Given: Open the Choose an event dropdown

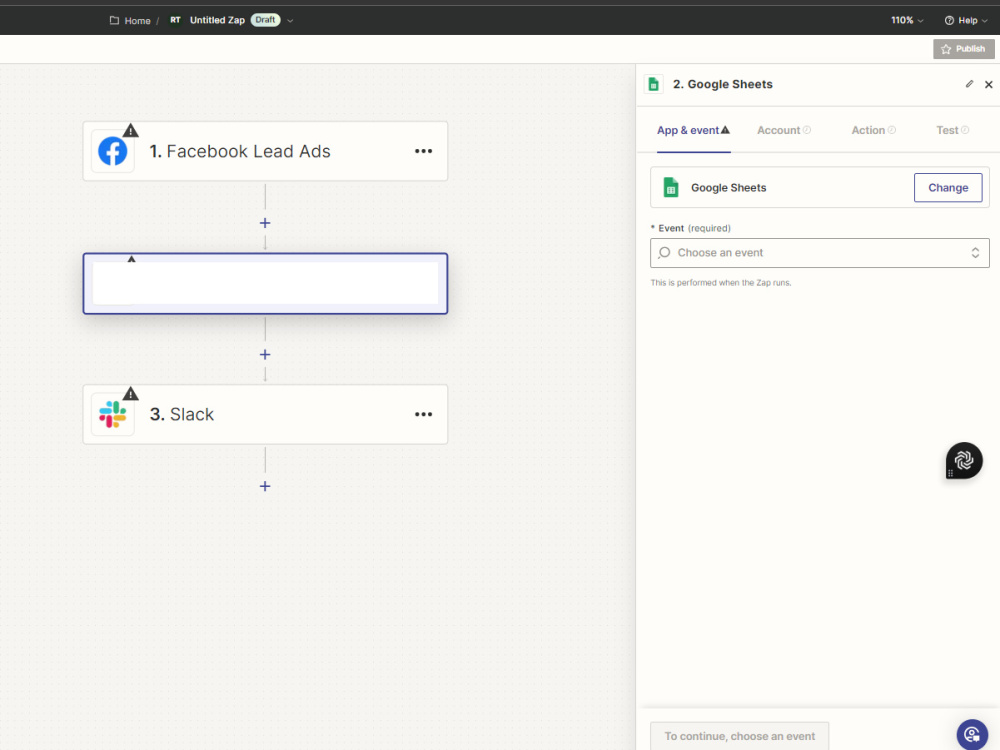Looking at the screenshot, I should 820,253.
